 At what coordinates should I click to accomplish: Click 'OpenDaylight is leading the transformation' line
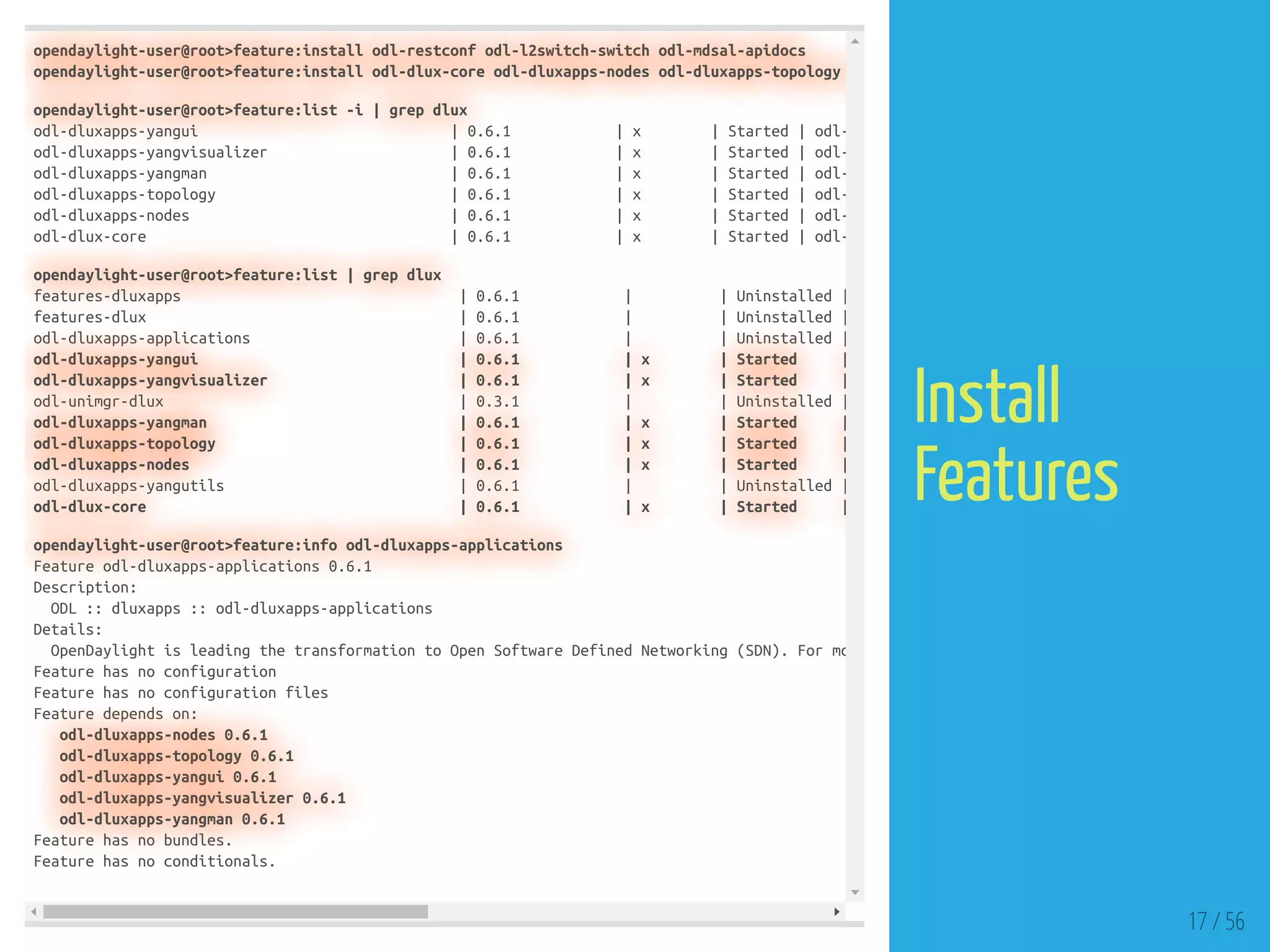point(448,651)
